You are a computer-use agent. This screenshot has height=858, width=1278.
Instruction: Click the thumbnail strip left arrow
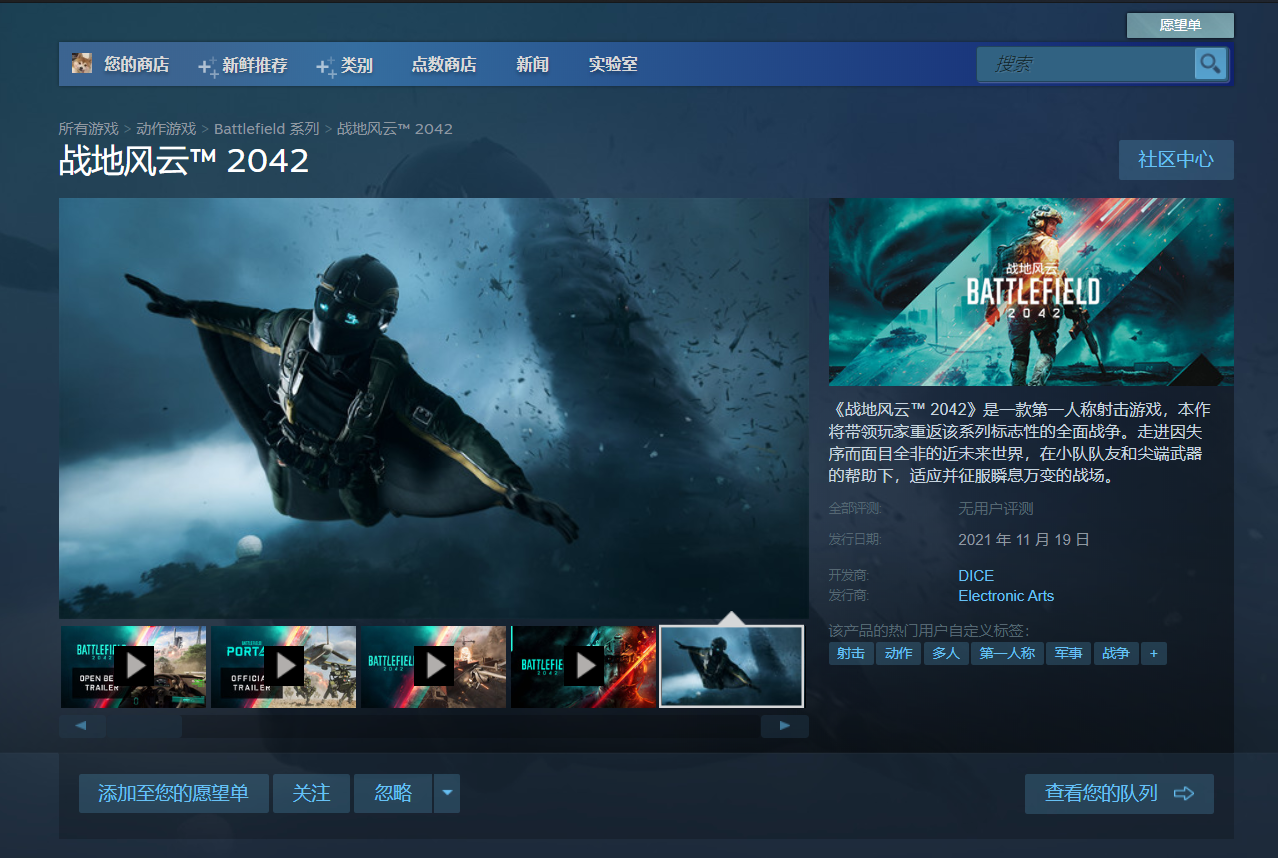82,726
